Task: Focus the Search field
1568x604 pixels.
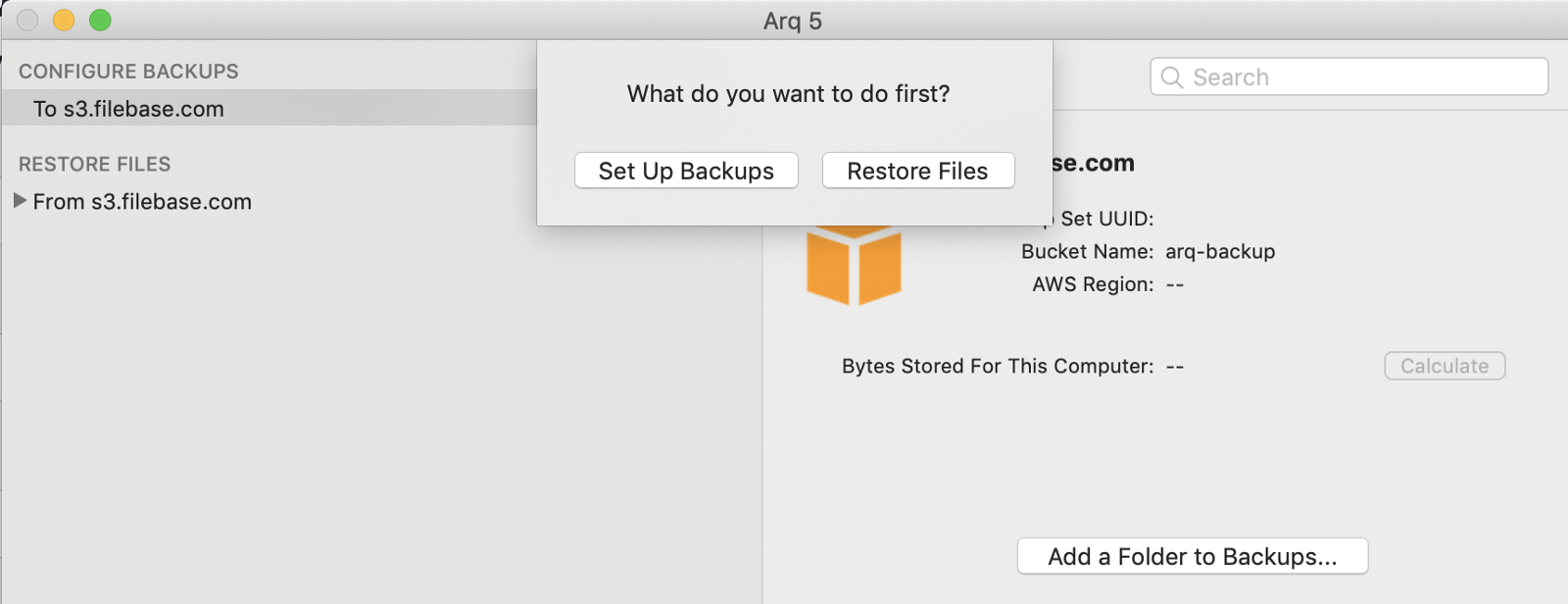Action: coord(1349,76)
